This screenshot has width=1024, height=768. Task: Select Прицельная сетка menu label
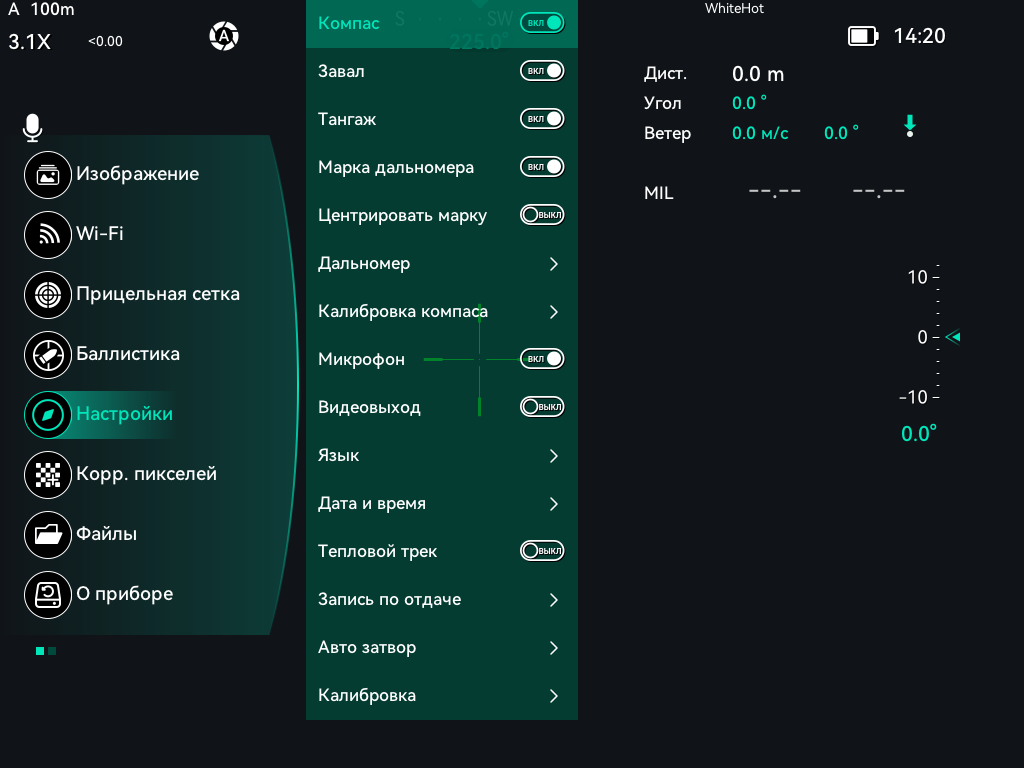158,294
